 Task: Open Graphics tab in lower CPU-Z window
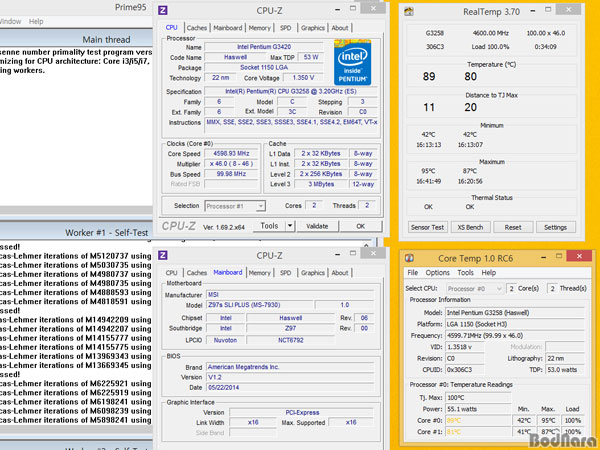[313, 272]
